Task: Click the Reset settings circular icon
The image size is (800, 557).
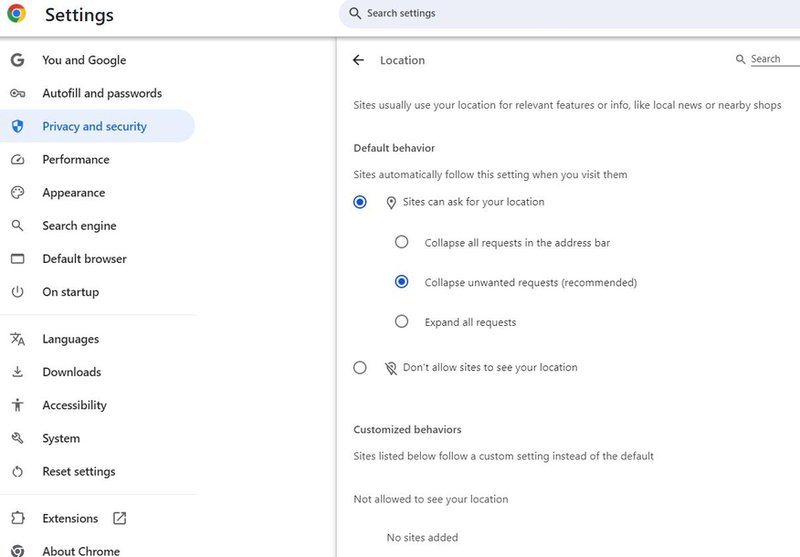Action: [x=17, y=471]
